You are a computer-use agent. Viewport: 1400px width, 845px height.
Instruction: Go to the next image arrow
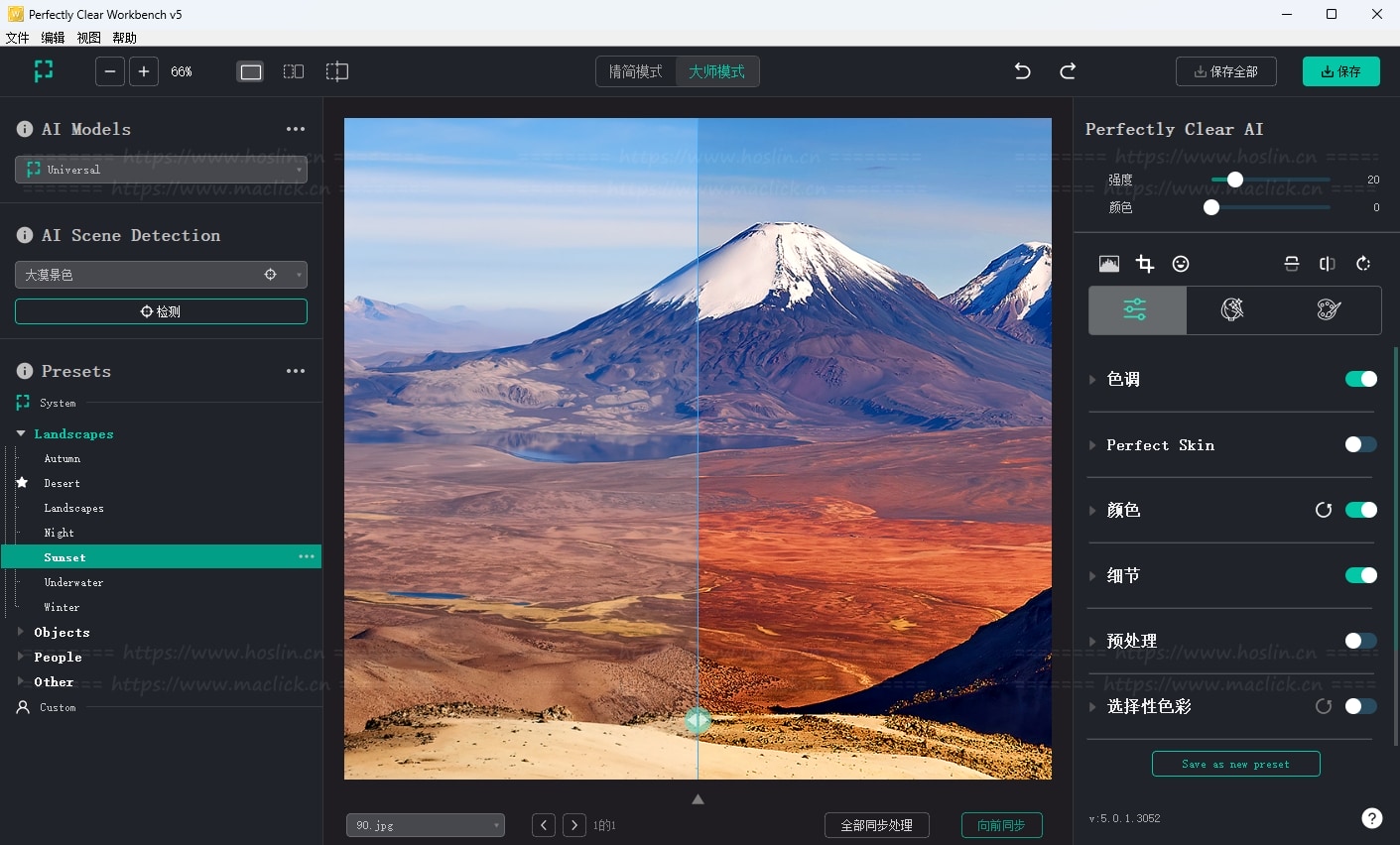coord(574,825)
